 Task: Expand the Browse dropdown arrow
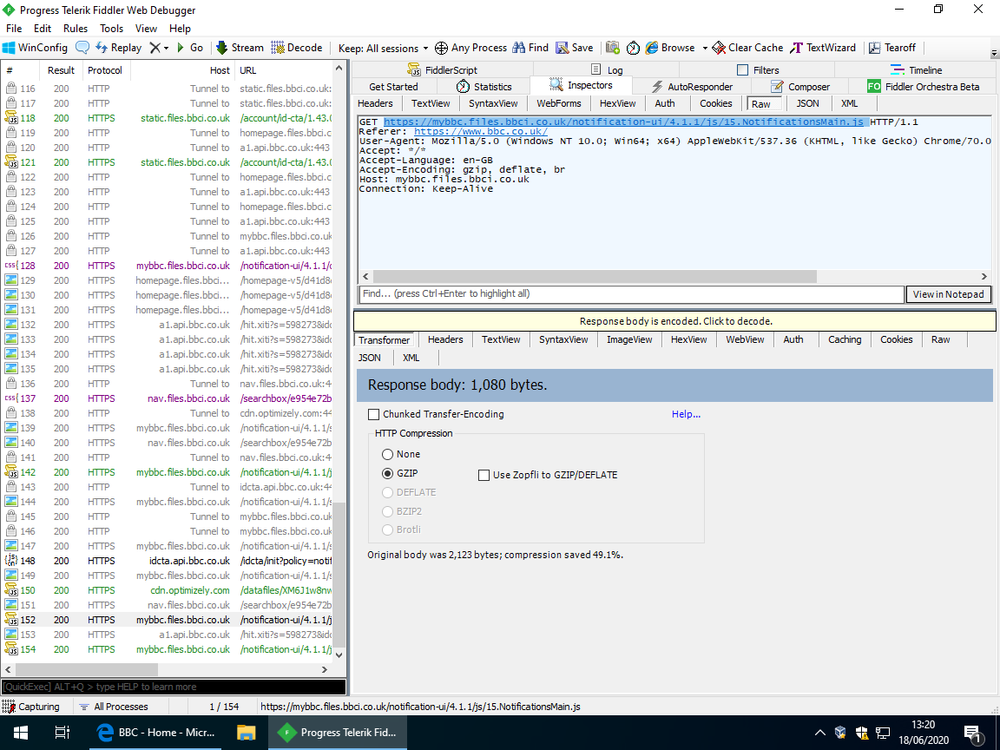pos(705,48)
